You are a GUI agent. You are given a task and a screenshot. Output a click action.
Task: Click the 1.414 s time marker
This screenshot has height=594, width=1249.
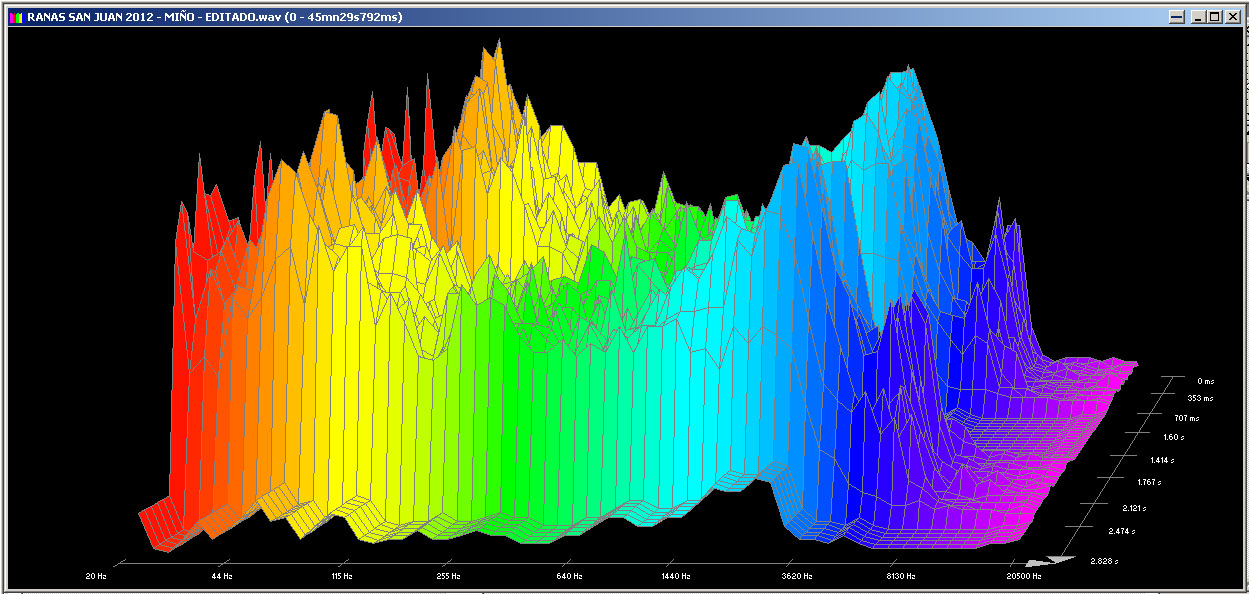coord(1160,460)
